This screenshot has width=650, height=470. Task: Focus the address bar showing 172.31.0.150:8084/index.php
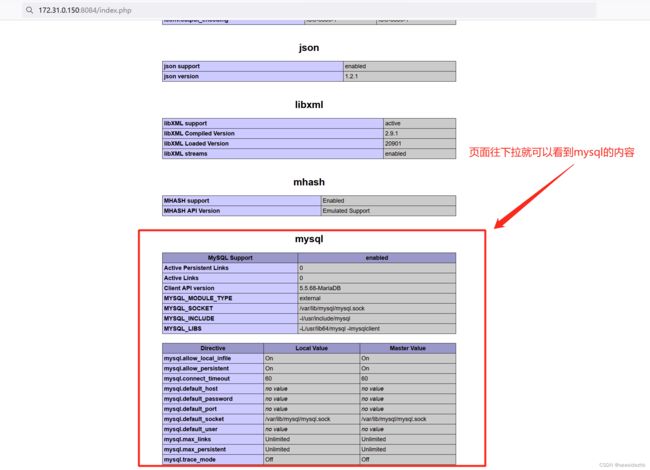point(309,10)
